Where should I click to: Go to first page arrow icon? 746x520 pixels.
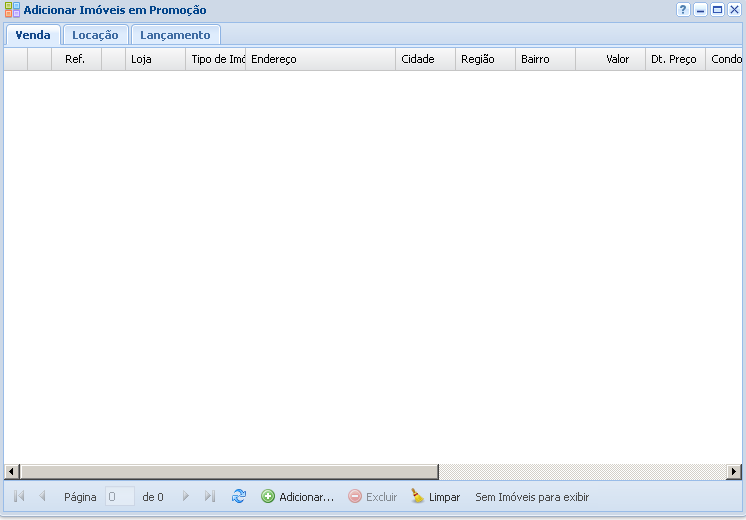tap(19, 496)
